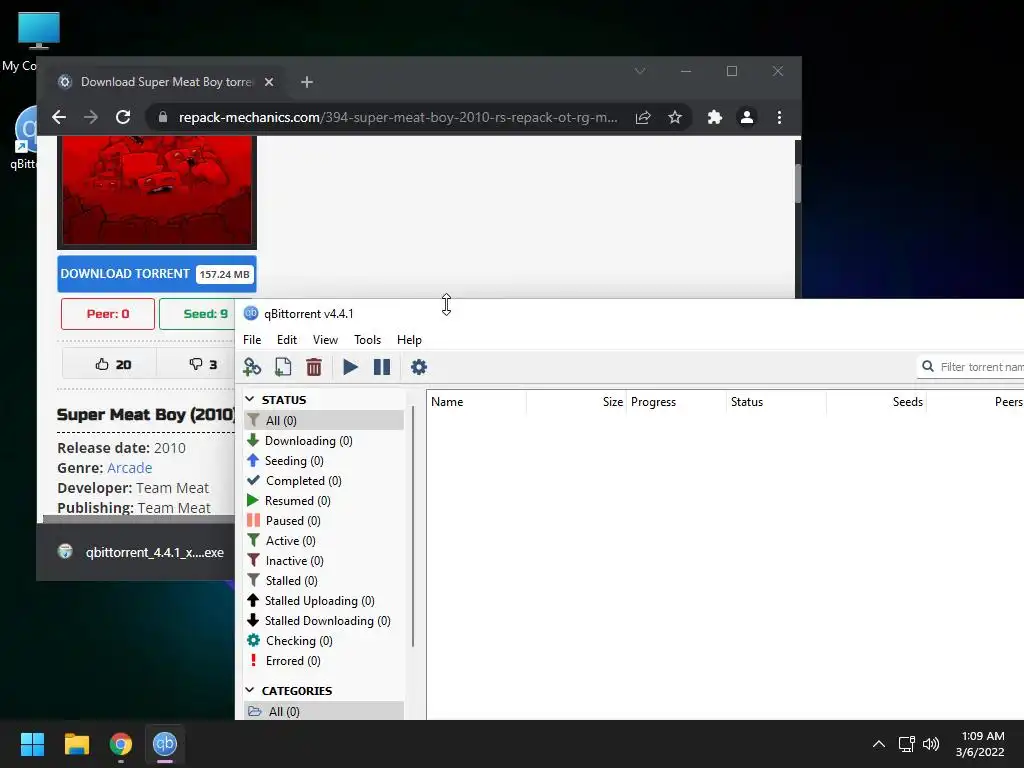Screen dimensions: 1024x768
Task: Bookmark page with star icon
Action: (x=675, y=118)
